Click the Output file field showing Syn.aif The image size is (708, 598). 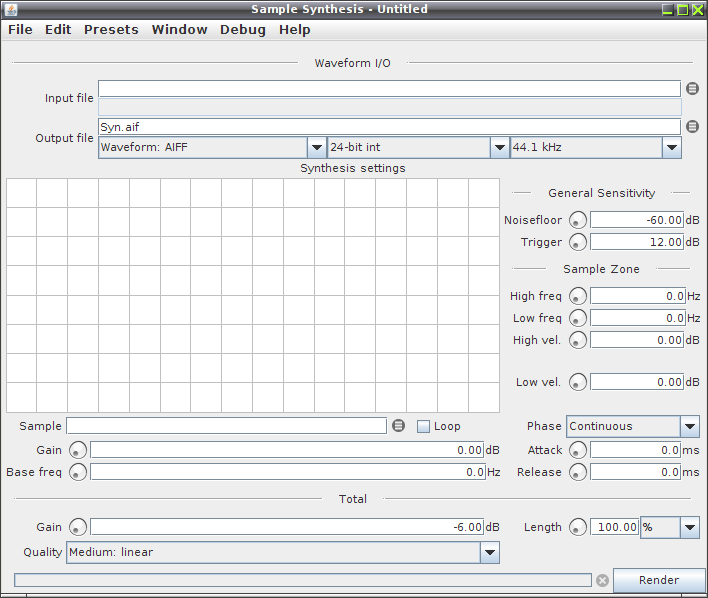click(389, 126)
